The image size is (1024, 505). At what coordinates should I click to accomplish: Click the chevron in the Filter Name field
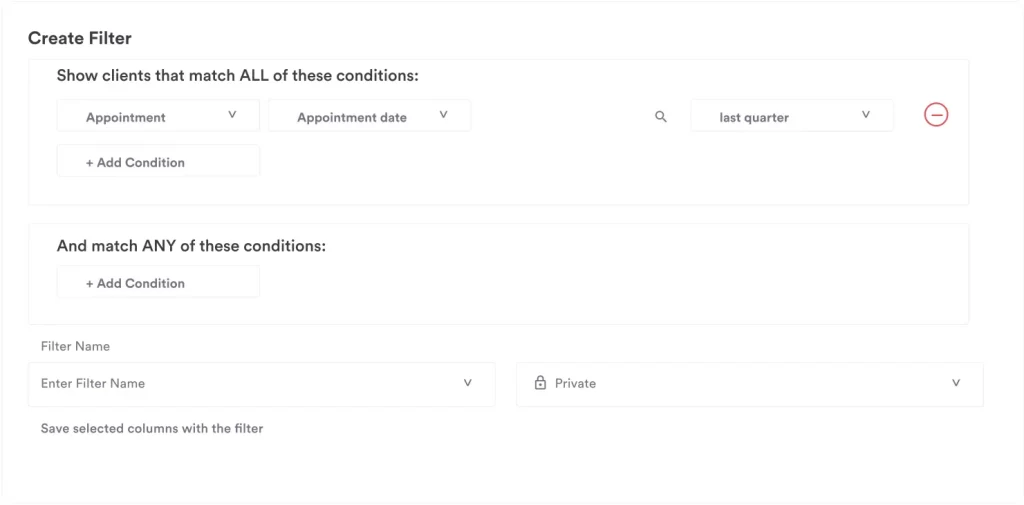click(x=467, y=383)
